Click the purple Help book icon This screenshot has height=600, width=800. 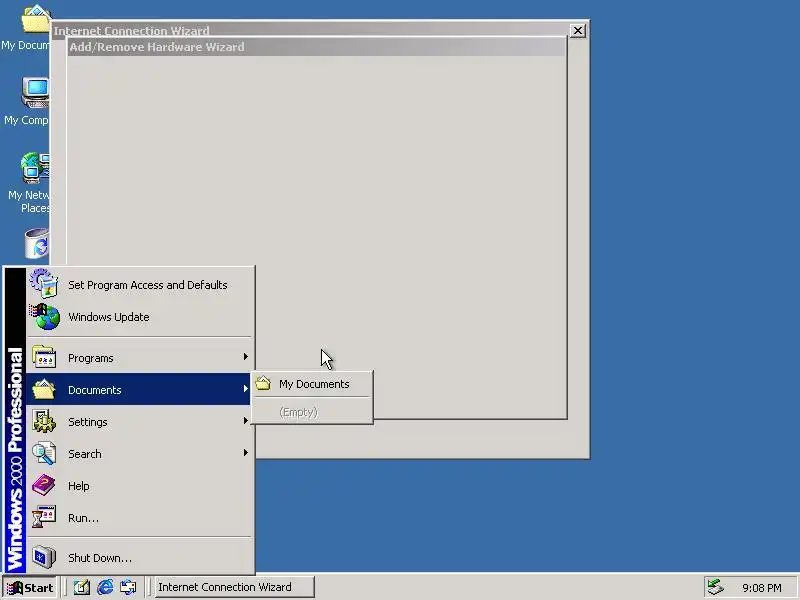click(x=44, y=485)
